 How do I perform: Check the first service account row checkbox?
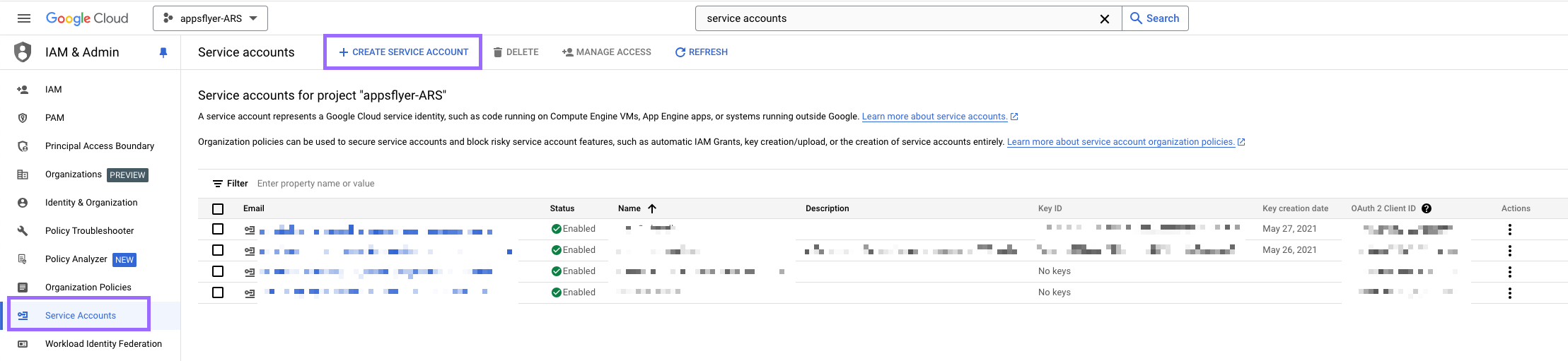pyautogui.click(x=218, y=229)
